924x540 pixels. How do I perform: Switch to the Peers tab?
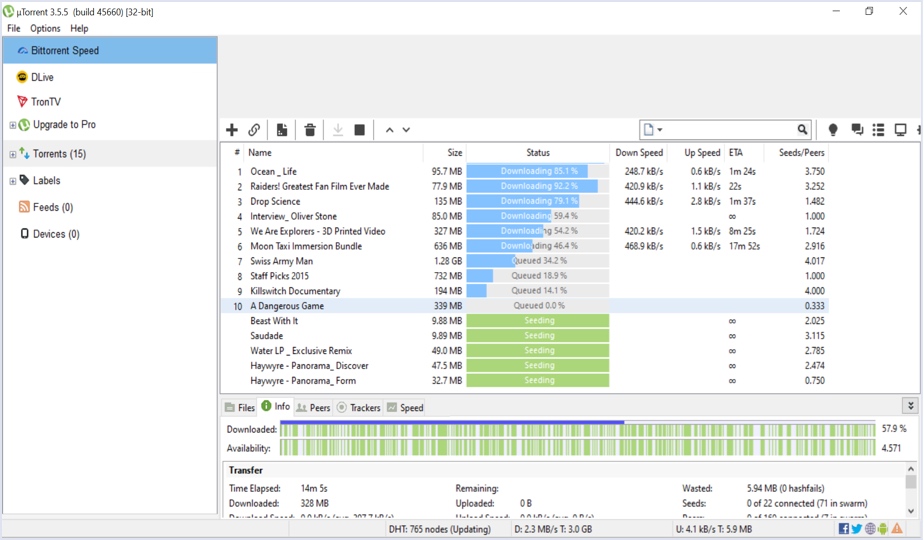tap(313, 408)
